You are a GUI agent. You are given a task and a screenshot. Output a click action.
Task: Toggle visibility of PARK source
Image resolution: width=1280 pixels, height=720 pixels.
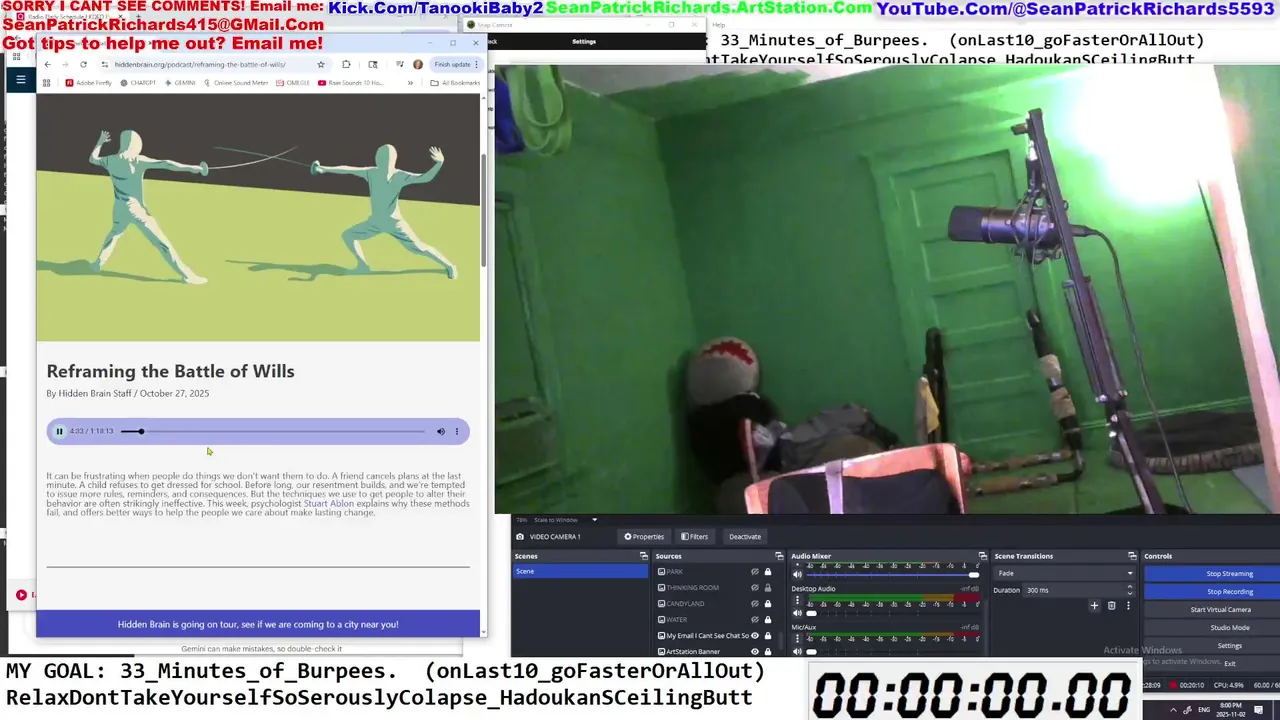pyautogui.click(x=755, y=572)
